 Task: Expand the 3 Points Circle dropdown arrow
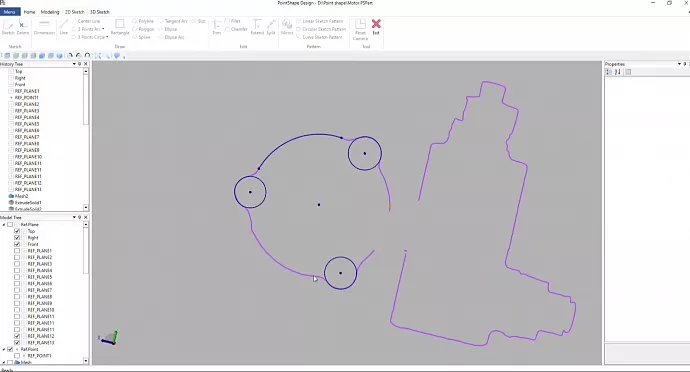click(x=107, y=37)
